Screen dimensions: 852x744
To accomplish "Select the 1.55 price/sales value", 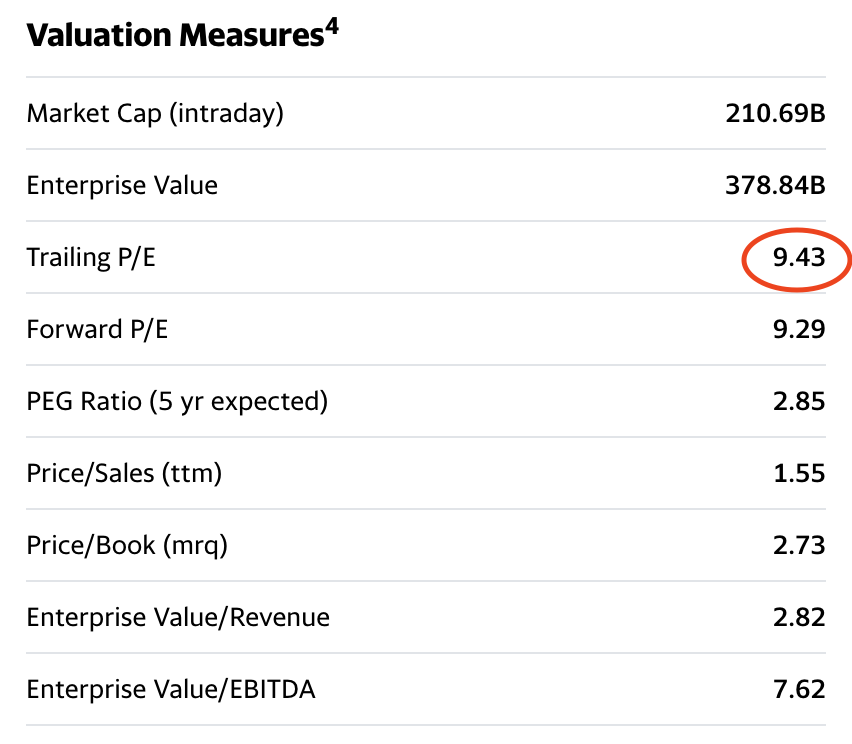I will [798, 473].
